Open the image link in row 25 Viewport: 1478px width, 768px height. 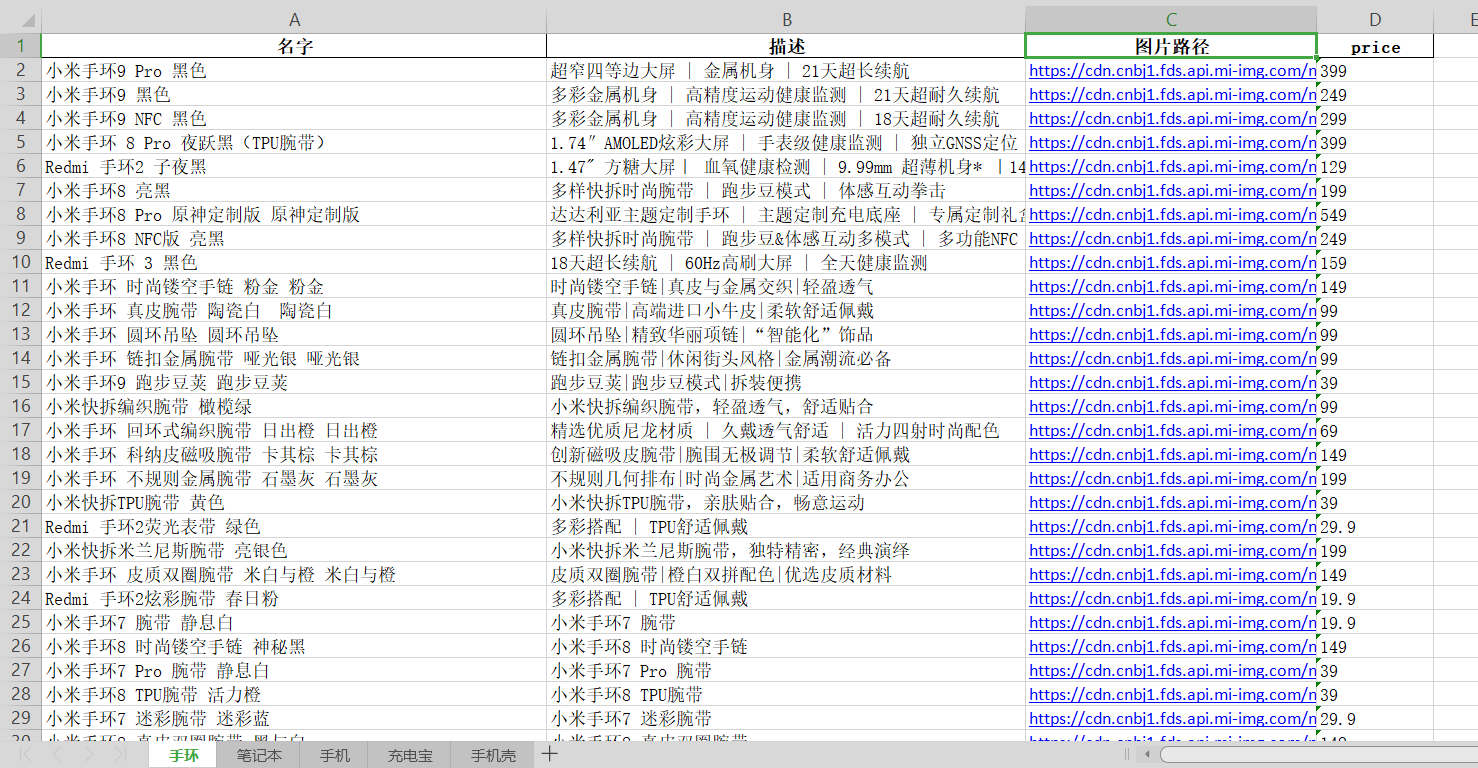pyautogui.click(x=1172, y=623)
